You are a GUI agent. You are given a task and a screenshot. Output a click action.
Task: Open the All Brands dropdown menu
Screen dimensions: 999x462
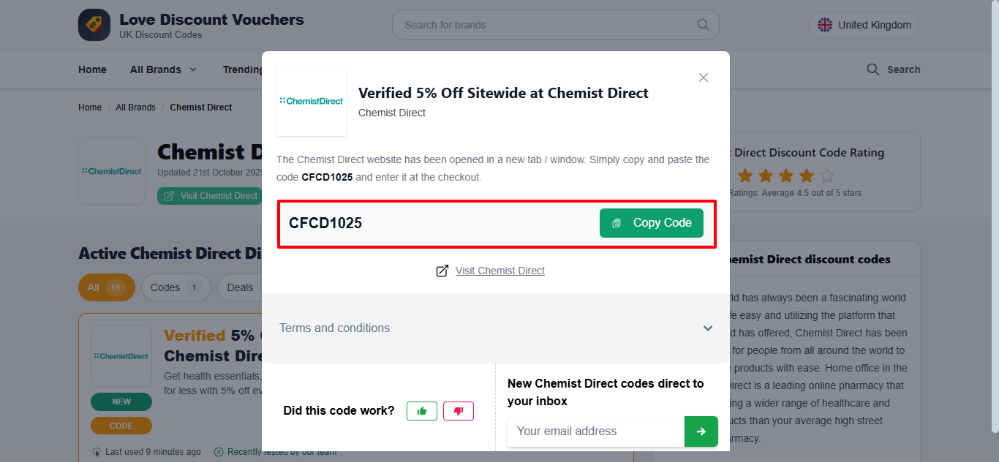click(163, 69)
